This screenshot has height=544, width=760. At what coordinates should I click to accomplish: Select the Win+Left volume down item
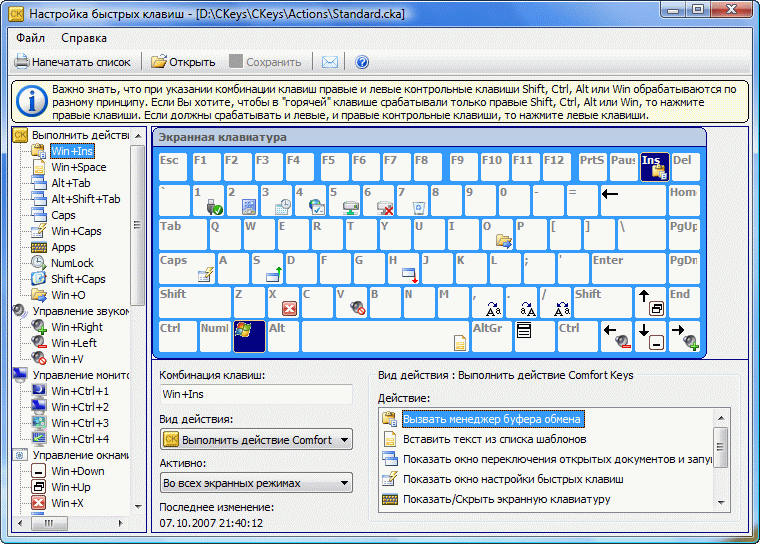[x=74, y=343]
